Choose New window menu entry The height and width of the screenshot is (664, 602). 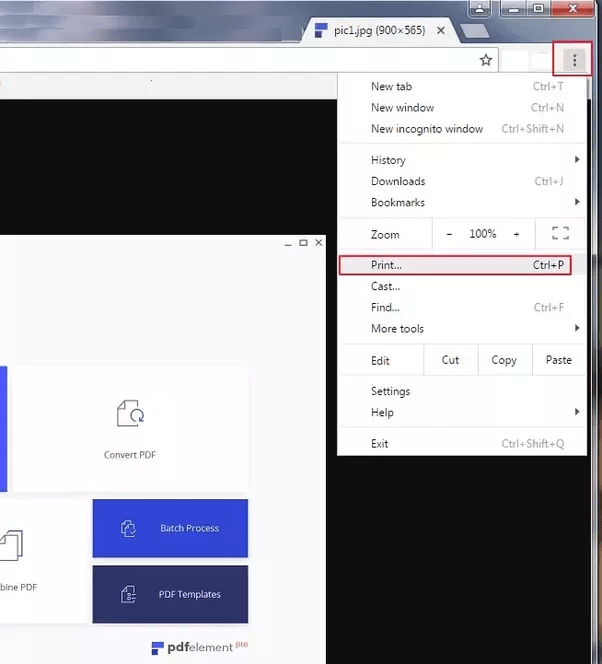tap(462, 108)
